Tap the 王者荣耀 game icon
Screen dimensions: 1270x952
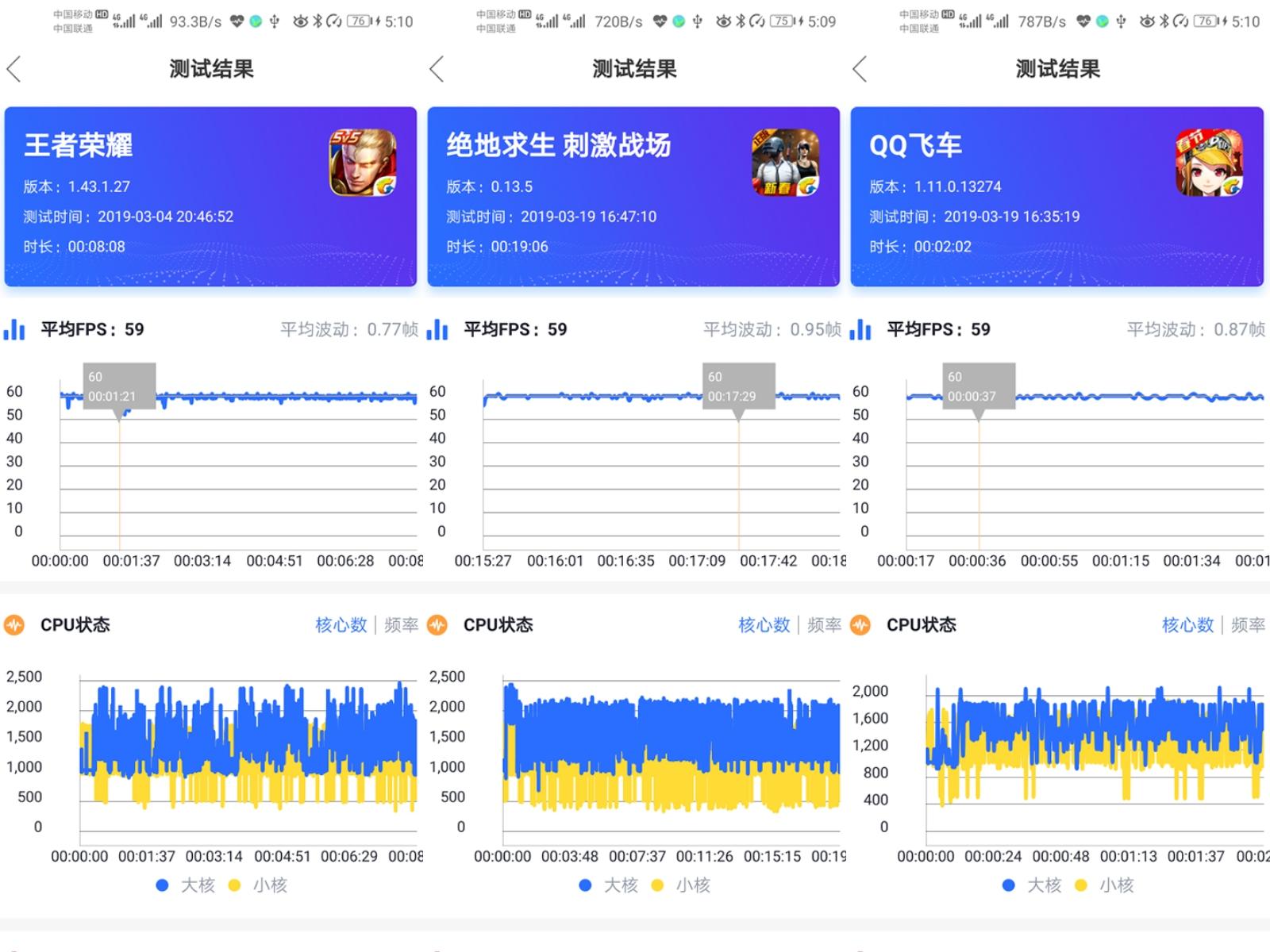(x=363, y=163)
